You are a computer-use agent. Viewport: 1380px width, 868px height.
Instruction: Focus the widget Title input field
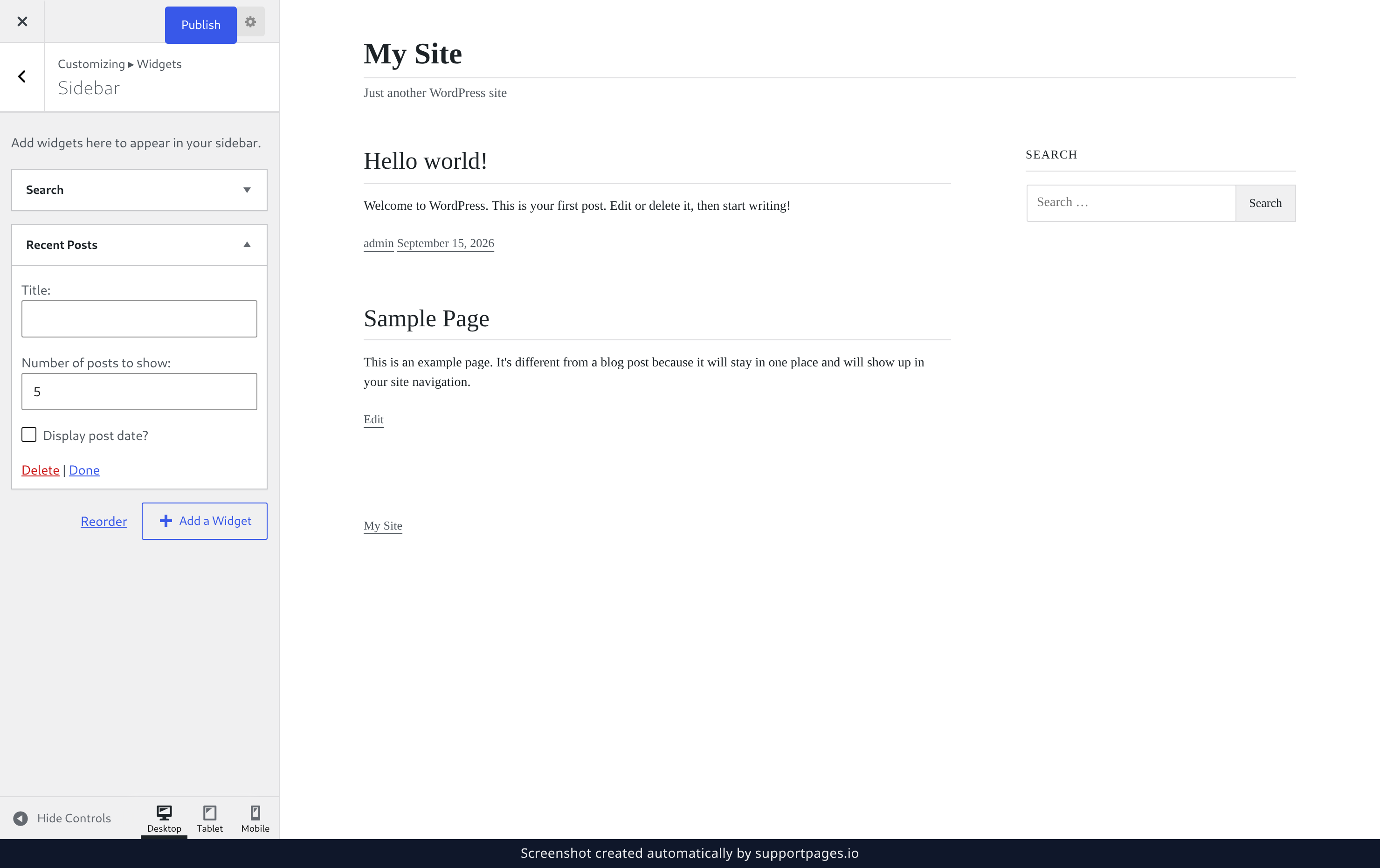(x=139, y=318)
